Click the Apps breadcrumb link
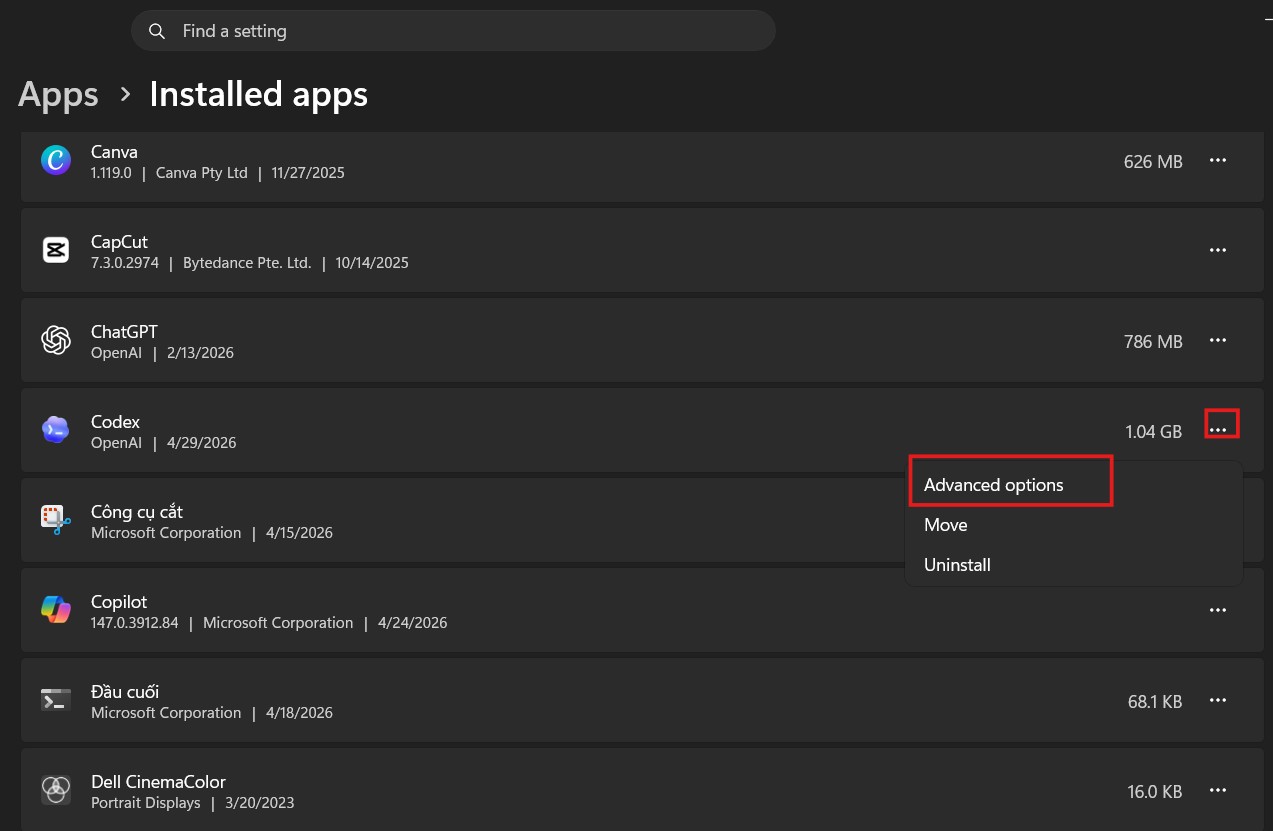 57,94
